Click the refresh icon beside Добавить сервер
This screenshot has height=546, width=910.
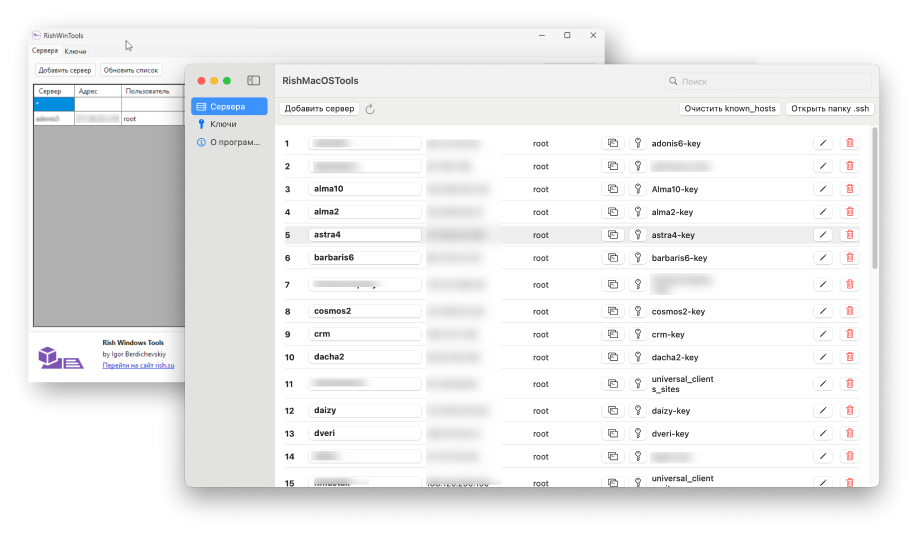coord(370,109)
